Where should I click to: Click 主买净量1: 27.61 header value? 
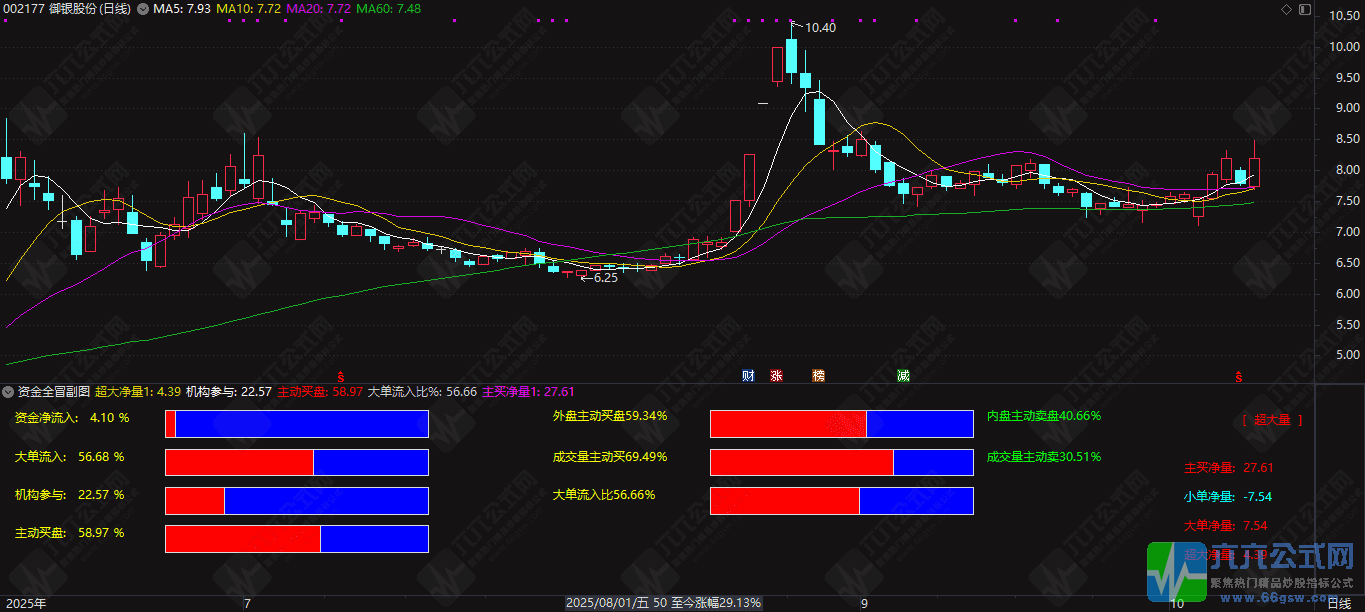click(529, 391)
